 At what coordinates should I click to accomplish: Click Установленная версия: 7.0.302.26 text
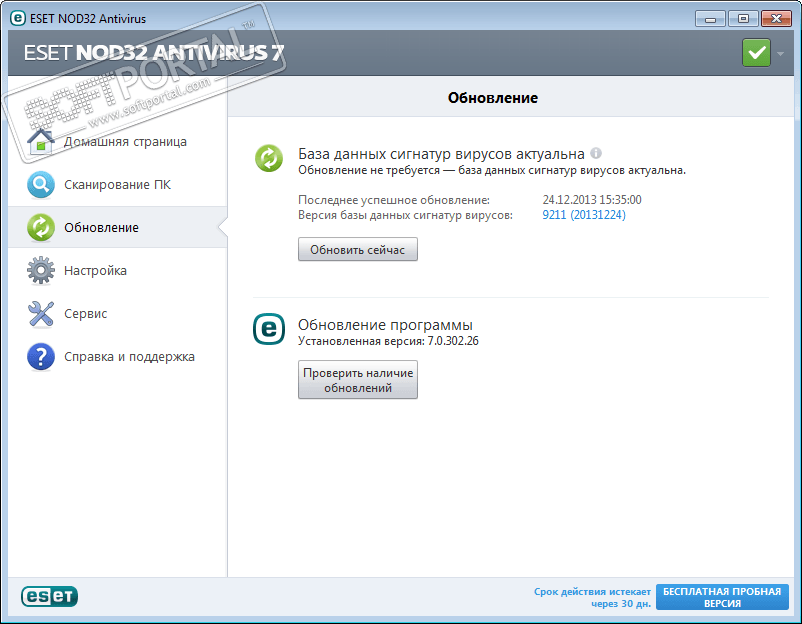click(388, 341)
